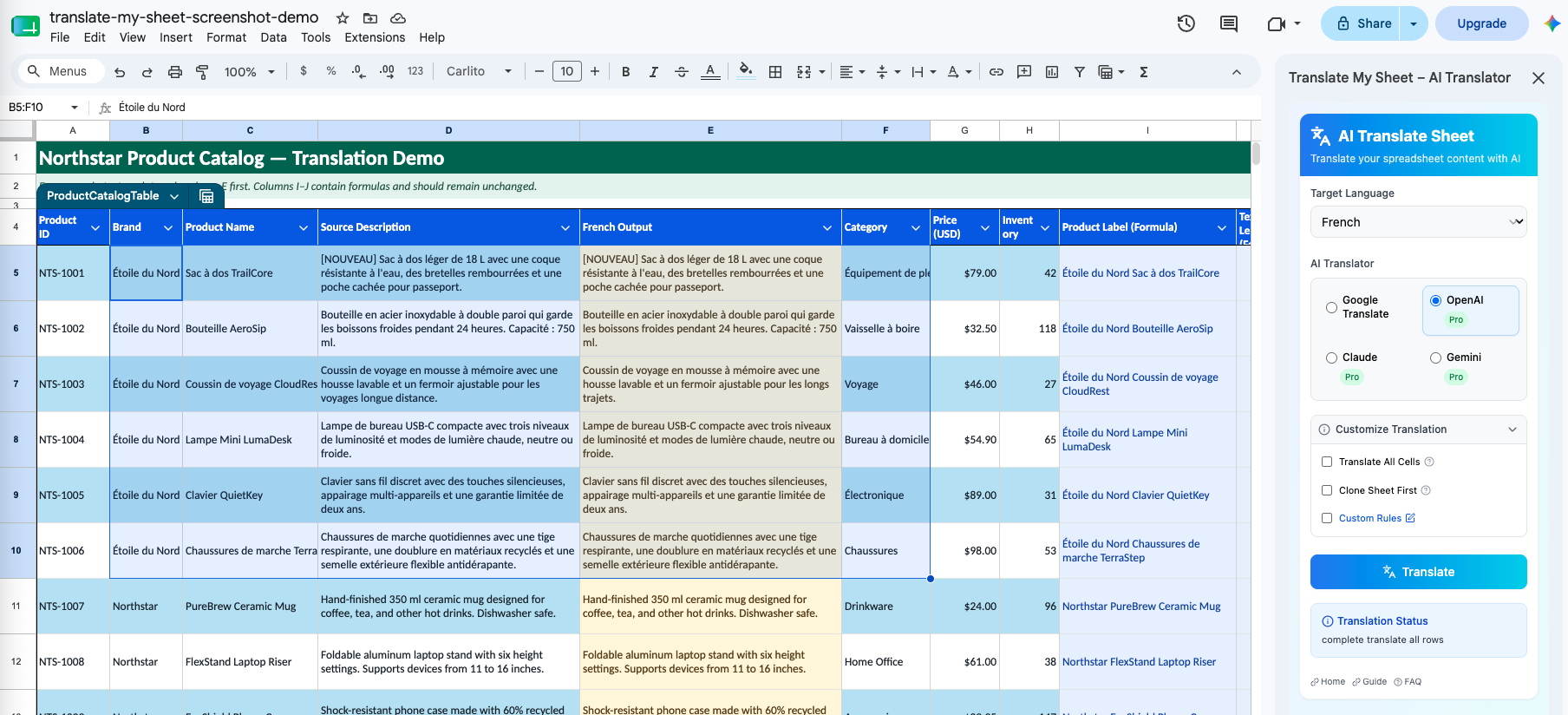1568x715 pixels.
Task: Print the spreadsheet using printer icon
Action: click(x=175, y=72)
